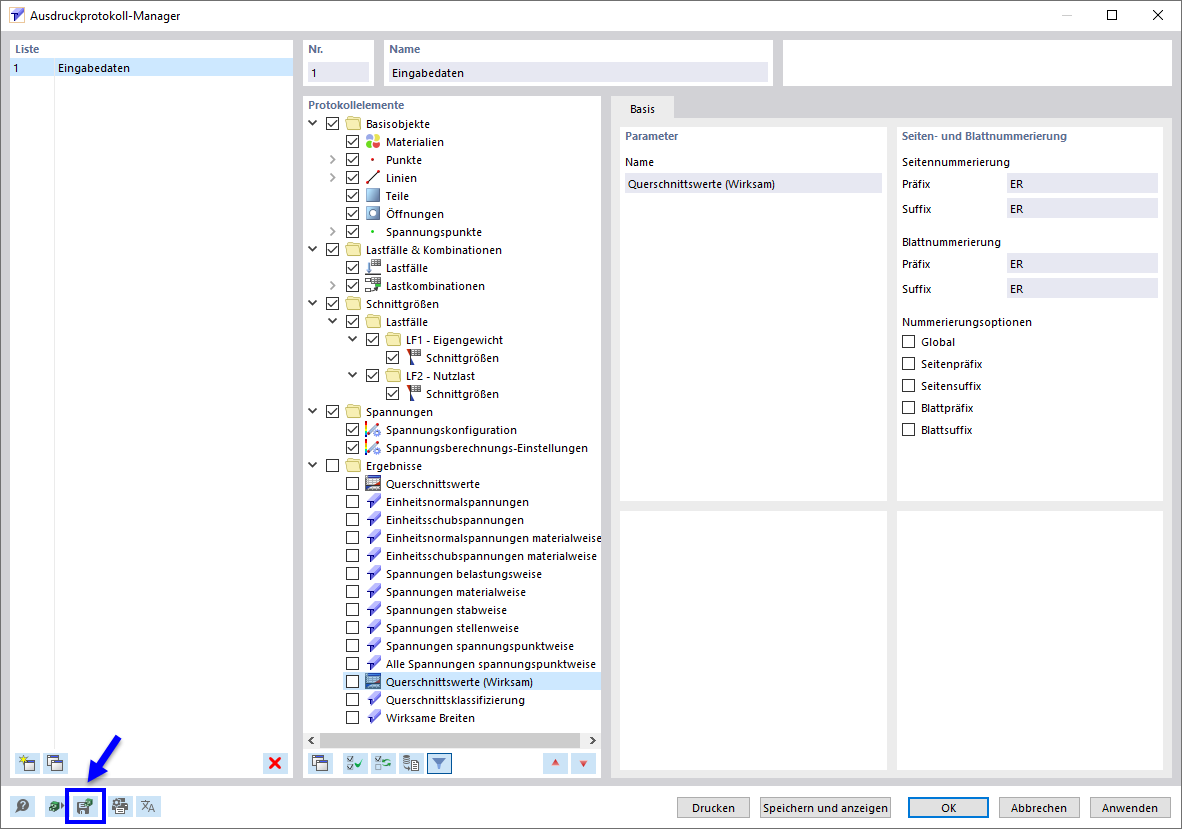Enable the Blattpräfix checkbox
Viewport: 1182px width, 829px height.
pos(908,408)
